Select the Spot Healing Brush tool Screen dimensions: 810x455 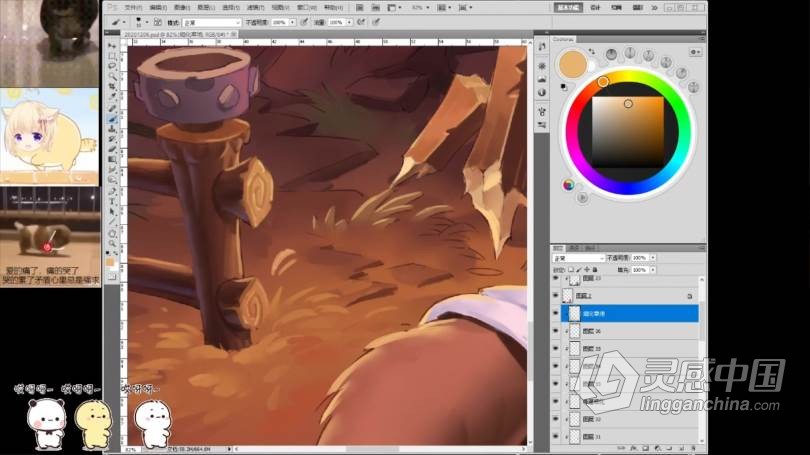coord(112,108)
